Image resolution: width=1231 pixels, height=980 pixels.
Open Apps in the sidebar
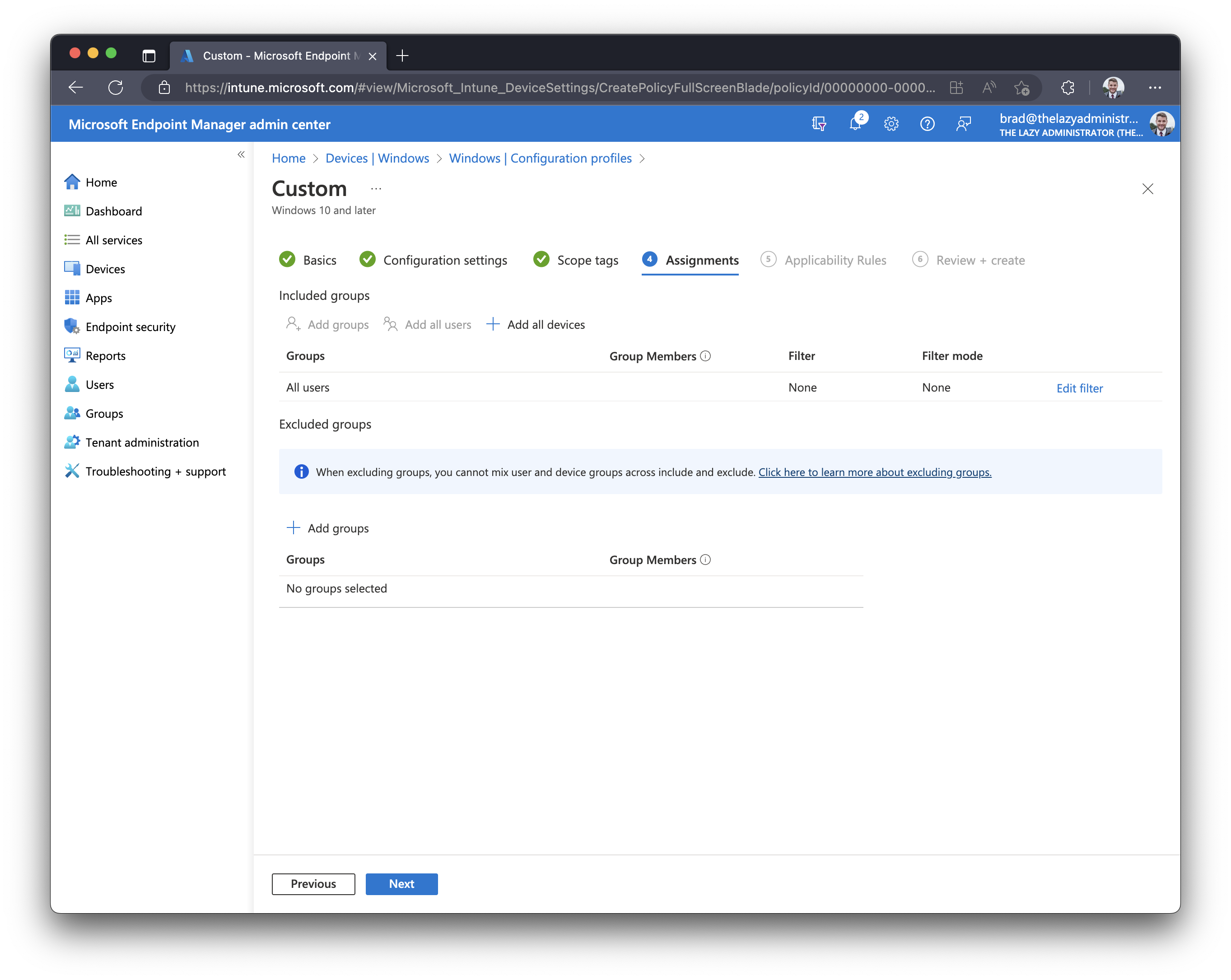pyautogui.click(x=88, y=298)
